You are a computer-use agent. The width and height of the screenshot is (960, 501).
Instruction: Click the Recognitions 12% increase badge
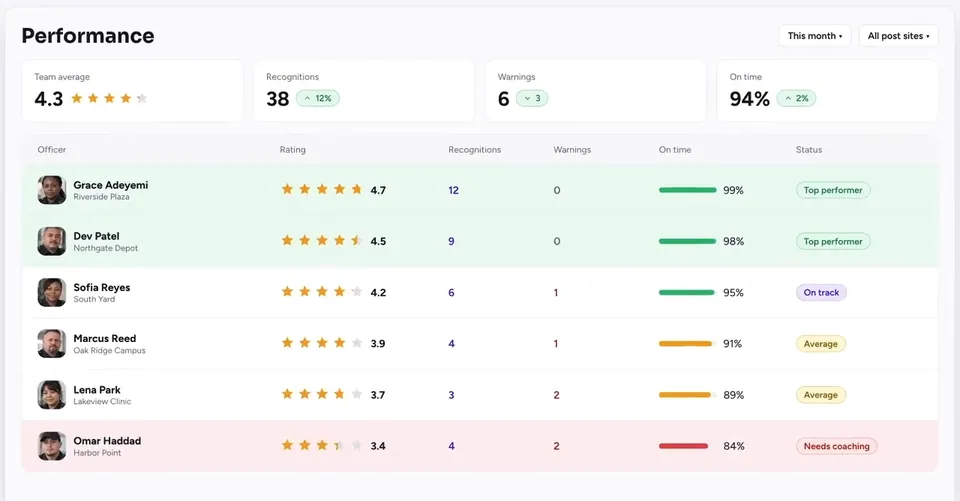(318, 98)
